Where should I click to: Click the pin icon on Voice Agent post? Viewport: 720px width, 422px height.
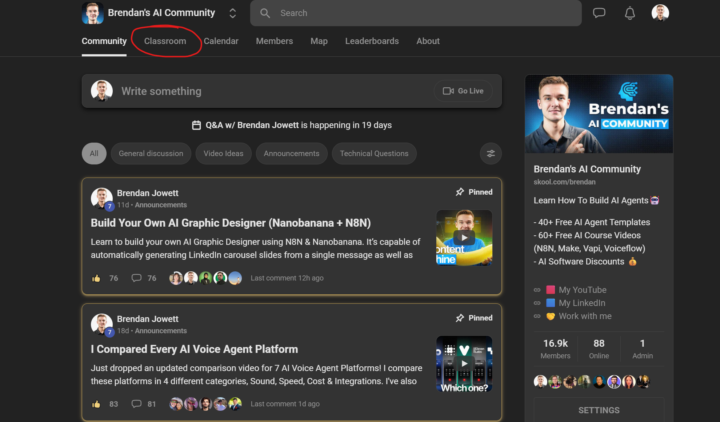pyautogui.click(x=460, y=318)
